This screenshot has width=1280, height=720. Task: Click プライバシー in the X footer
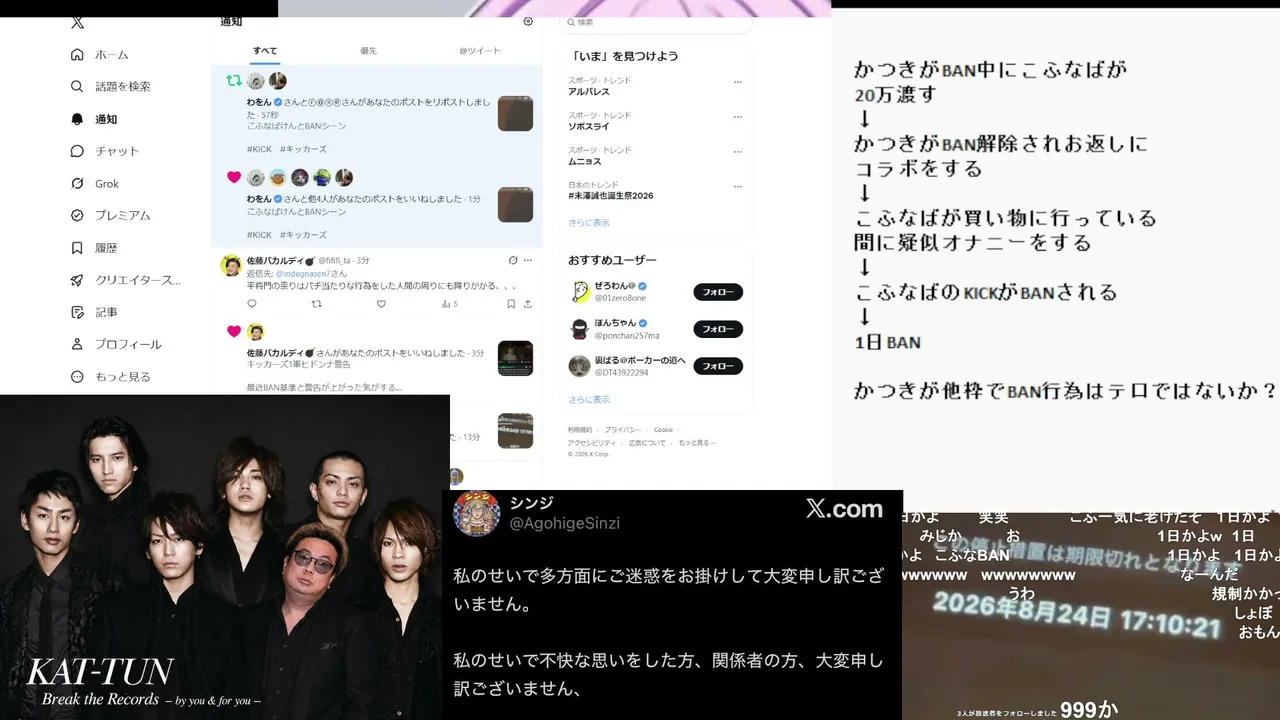(622, 430)
